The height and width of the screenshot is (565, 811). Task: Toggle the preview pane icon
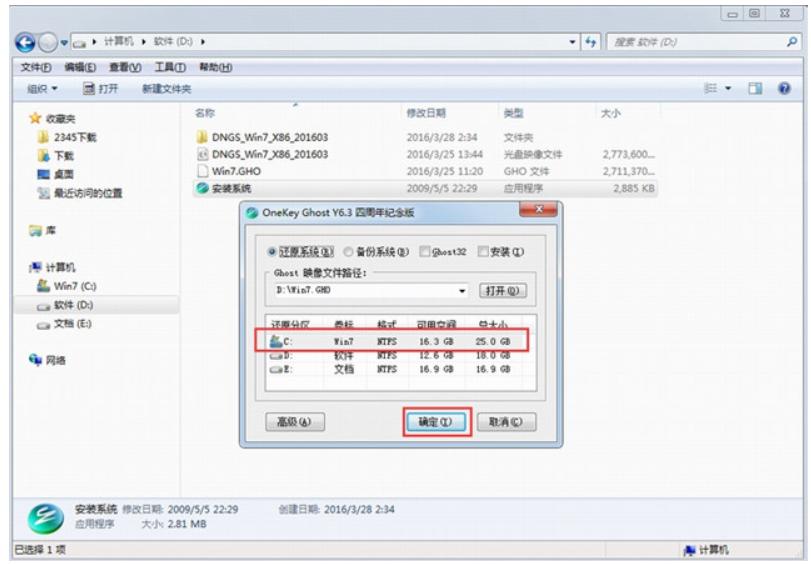(x=755, y=88)
